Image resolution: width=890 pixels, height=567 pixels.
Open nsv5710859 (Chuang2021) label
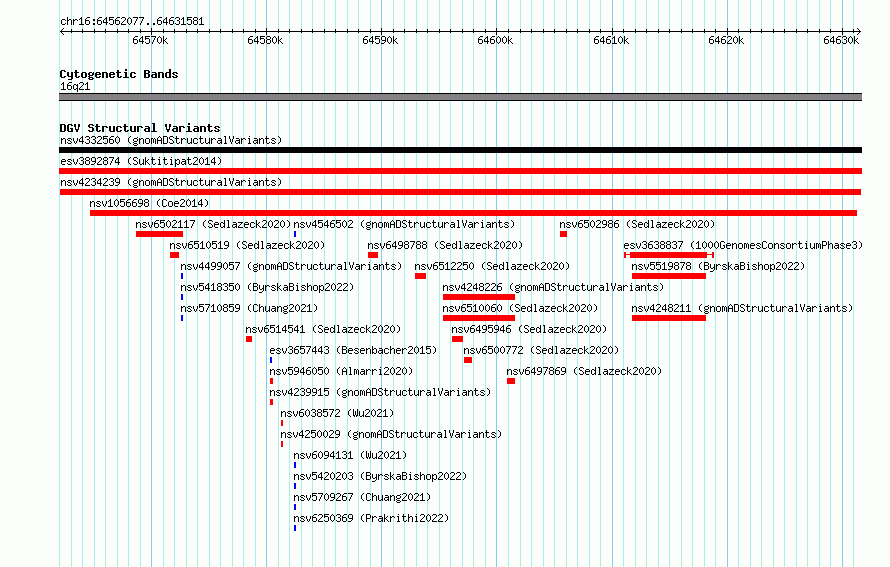(x=249, y=308)
